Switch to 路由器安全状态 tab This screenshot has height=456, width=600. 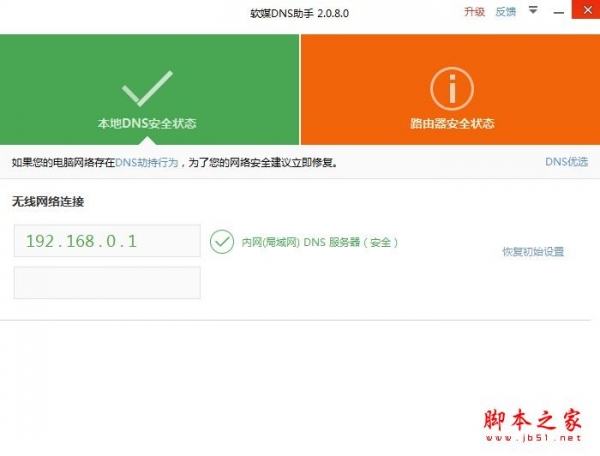click(x=451, y=90)
